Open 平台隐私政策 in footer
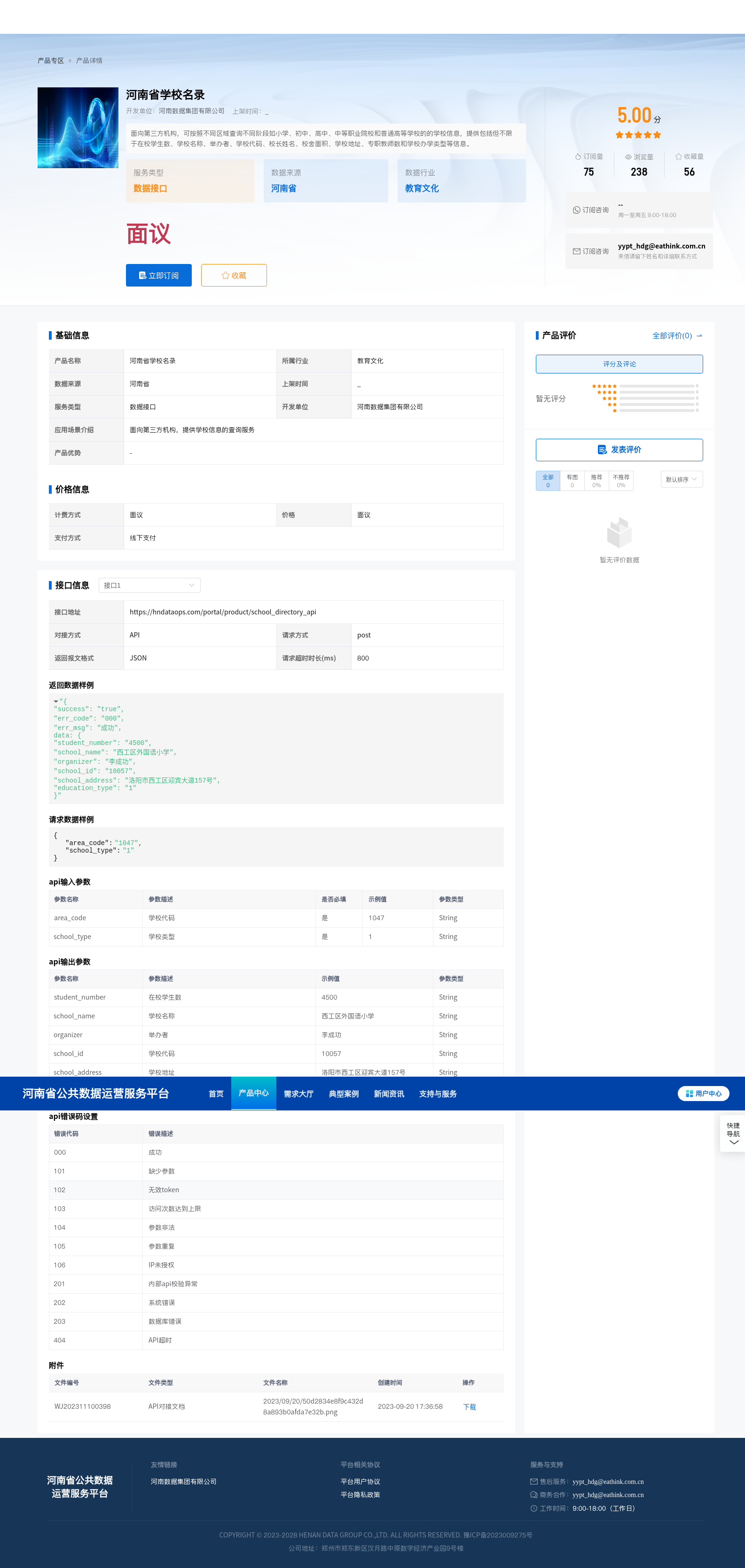The image size is (745, 1568). click(360, 1494)
